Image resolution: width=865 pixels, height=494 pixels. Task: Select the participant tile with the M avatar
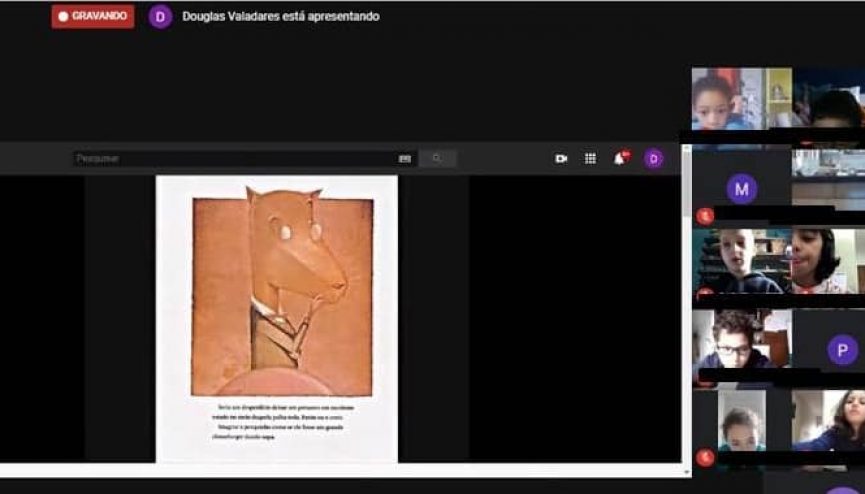(x=742, y=187)
